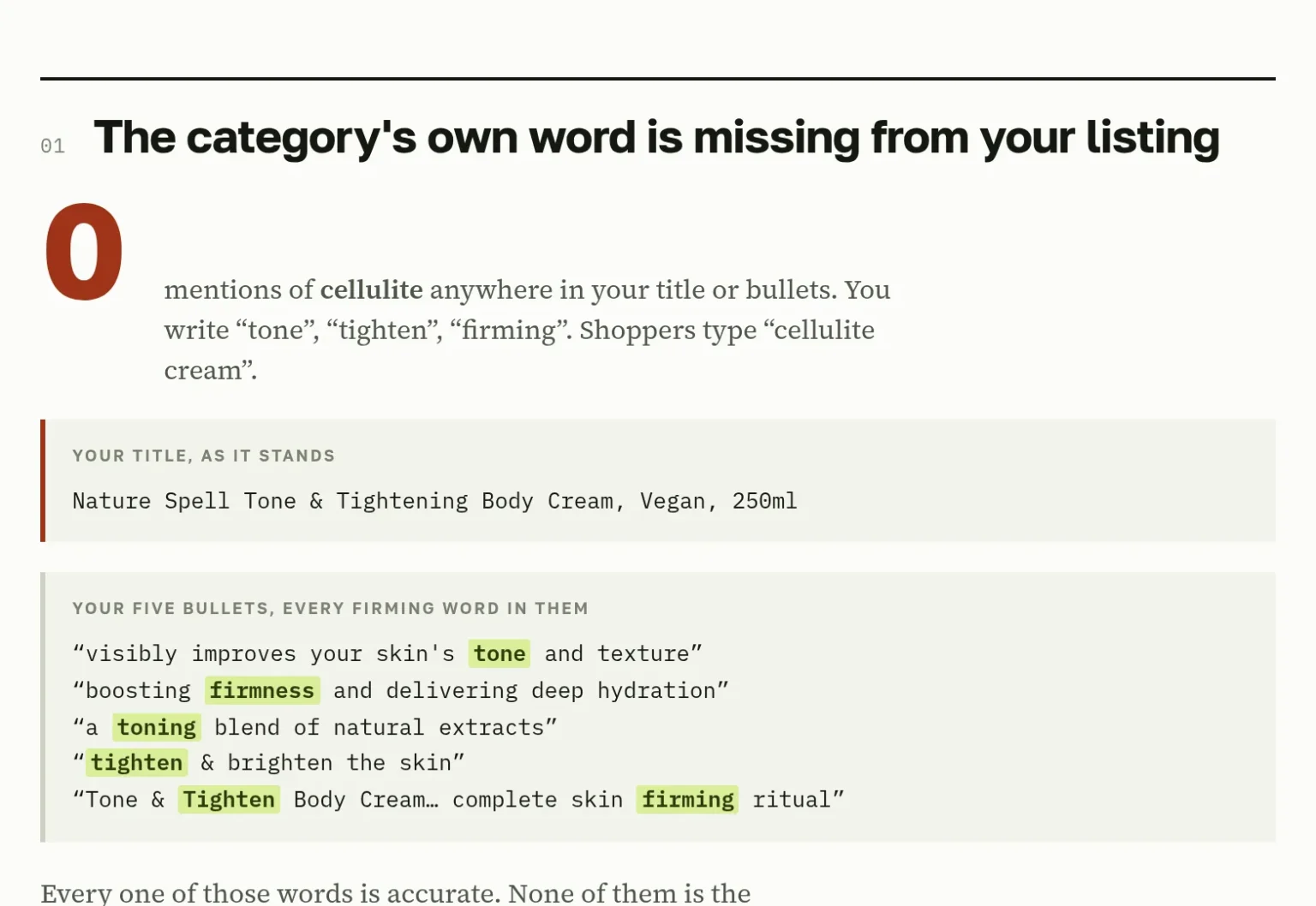
Task: Click the label "YOUR TITLE, AS IT STANDS"
Action: (204, 456)
